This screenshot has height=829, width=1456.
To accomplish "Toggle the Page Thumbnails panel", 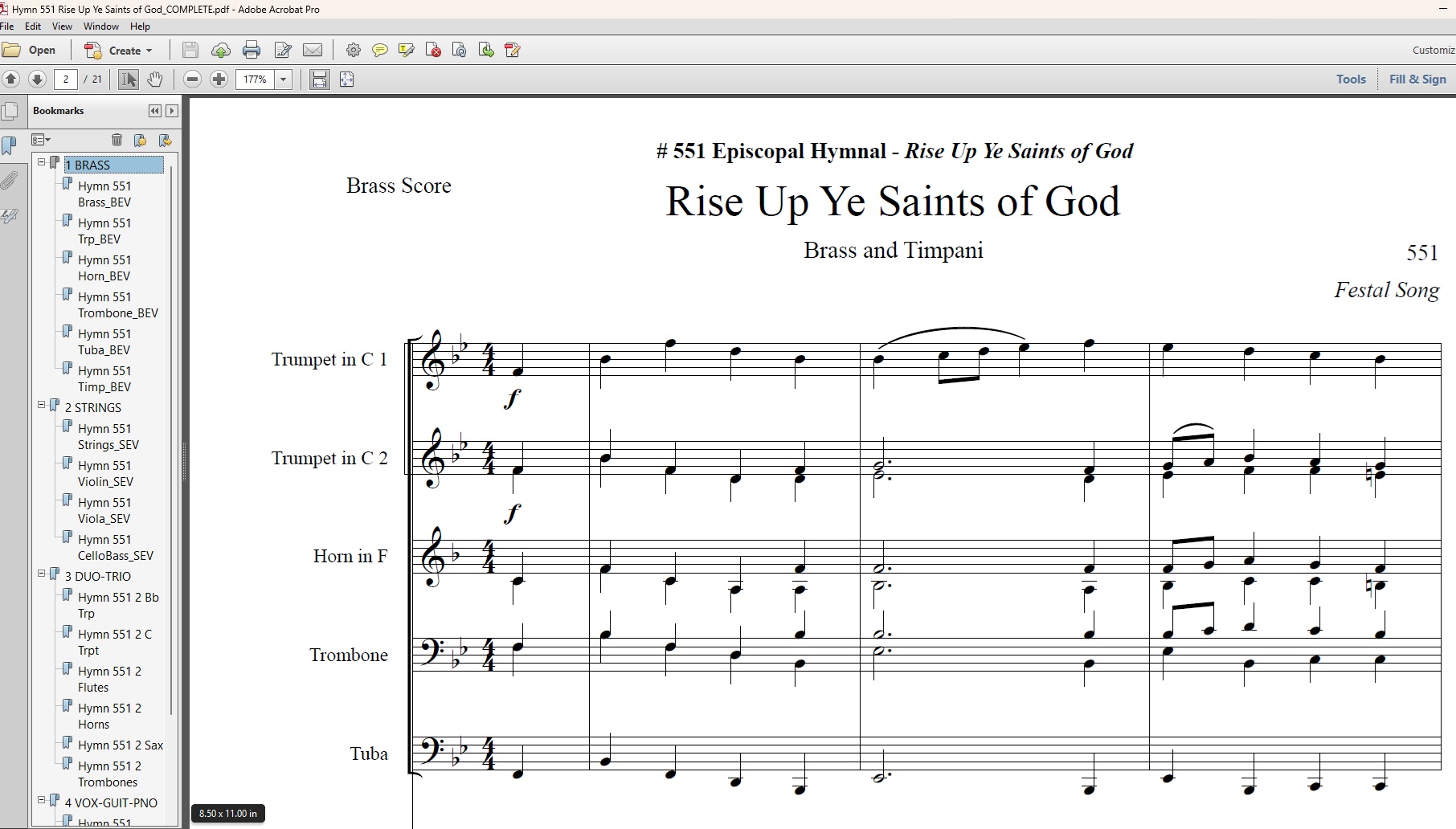I will click(x=10, y=111).
